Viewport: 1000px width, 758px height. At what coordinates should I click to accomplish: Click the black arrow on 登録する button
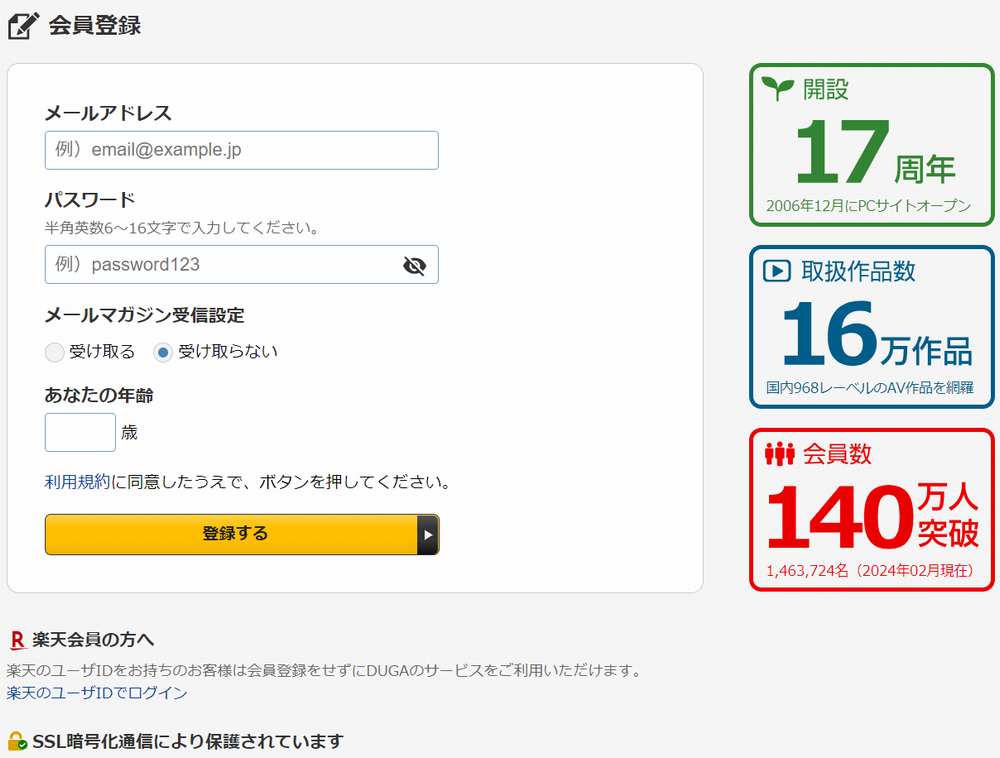429,534
